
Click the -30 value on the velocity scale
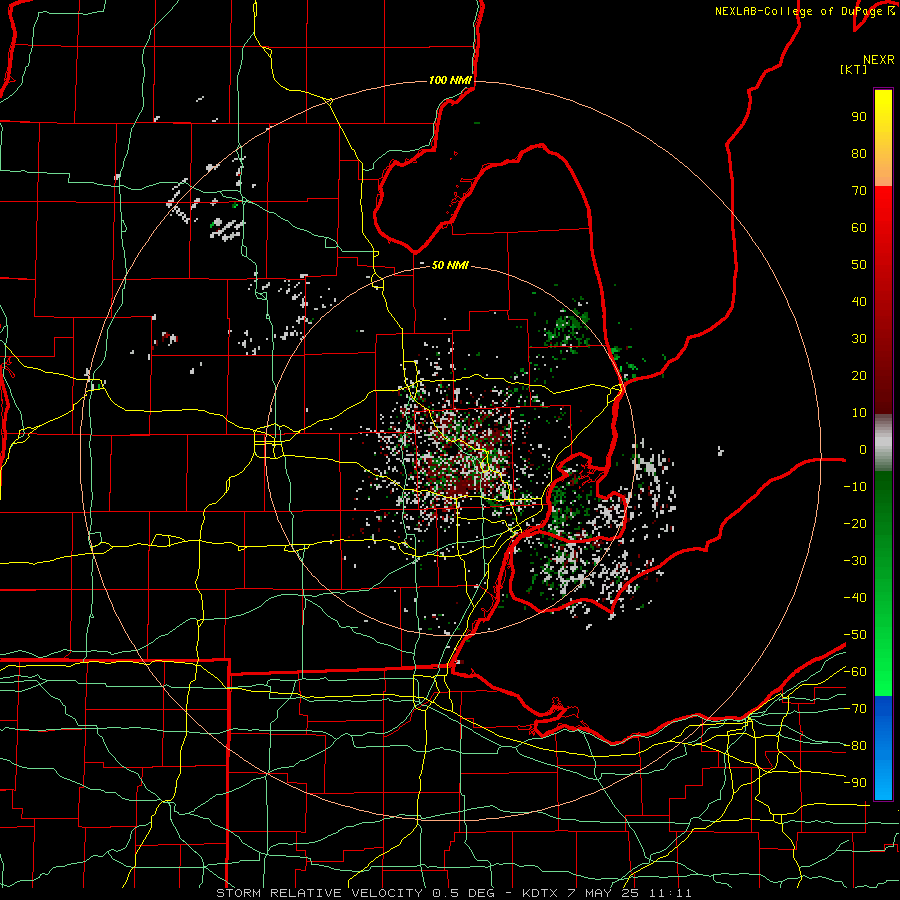point(855,561)
